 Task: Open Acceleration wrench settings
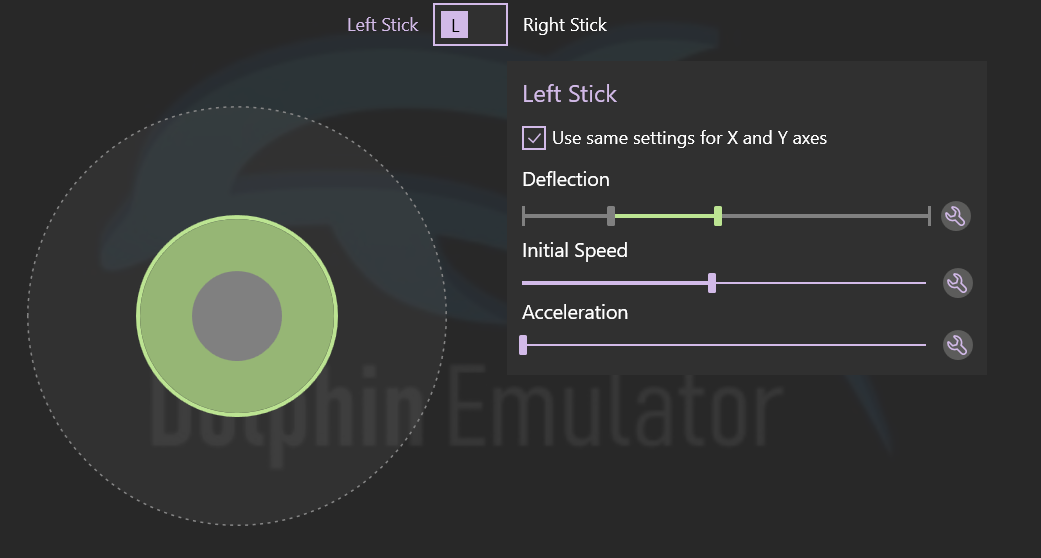coord(957,345)
